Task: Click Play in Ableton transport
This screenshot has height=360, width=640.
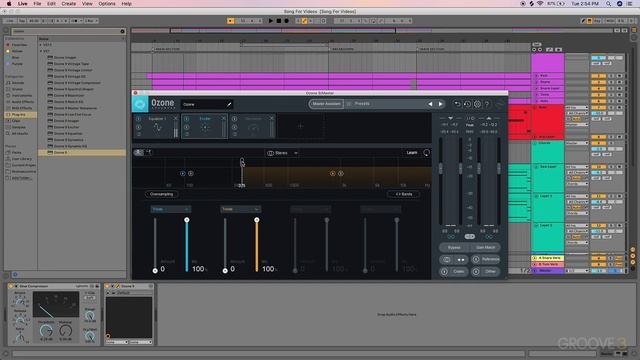Action: pos(270,21)
